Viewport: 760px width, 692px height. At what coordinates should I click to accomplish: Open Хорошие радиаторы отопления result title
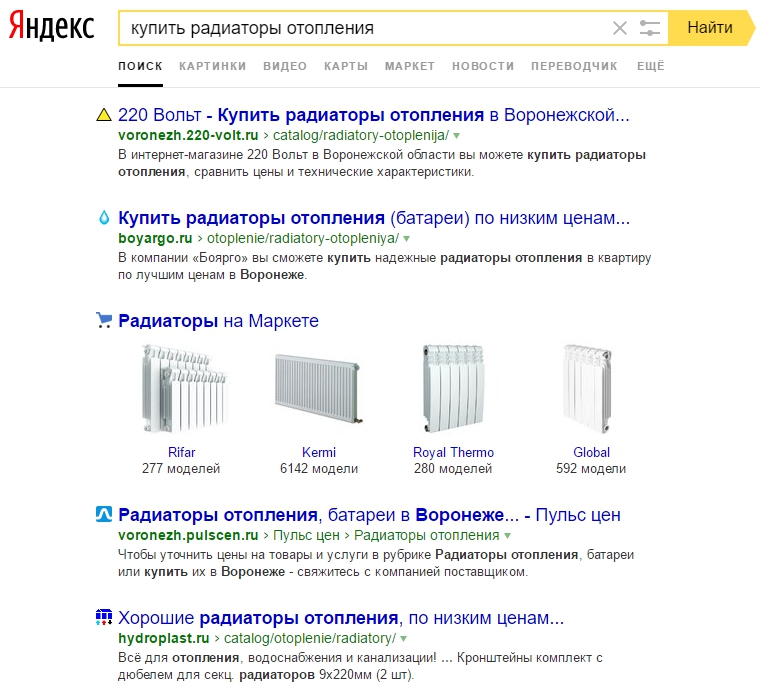(341, 618)
